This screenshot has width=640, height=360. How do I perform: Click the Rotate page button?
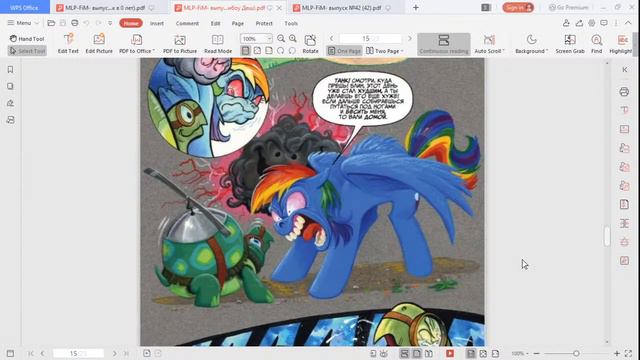[310, 44]
